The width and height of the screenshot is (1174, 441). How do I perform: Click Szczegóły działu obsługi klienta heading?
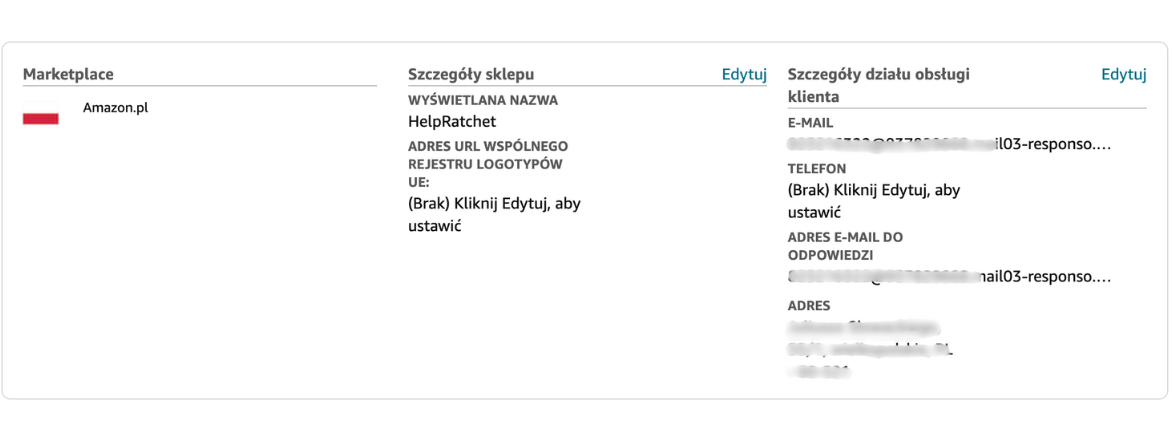tap(878, 85)
